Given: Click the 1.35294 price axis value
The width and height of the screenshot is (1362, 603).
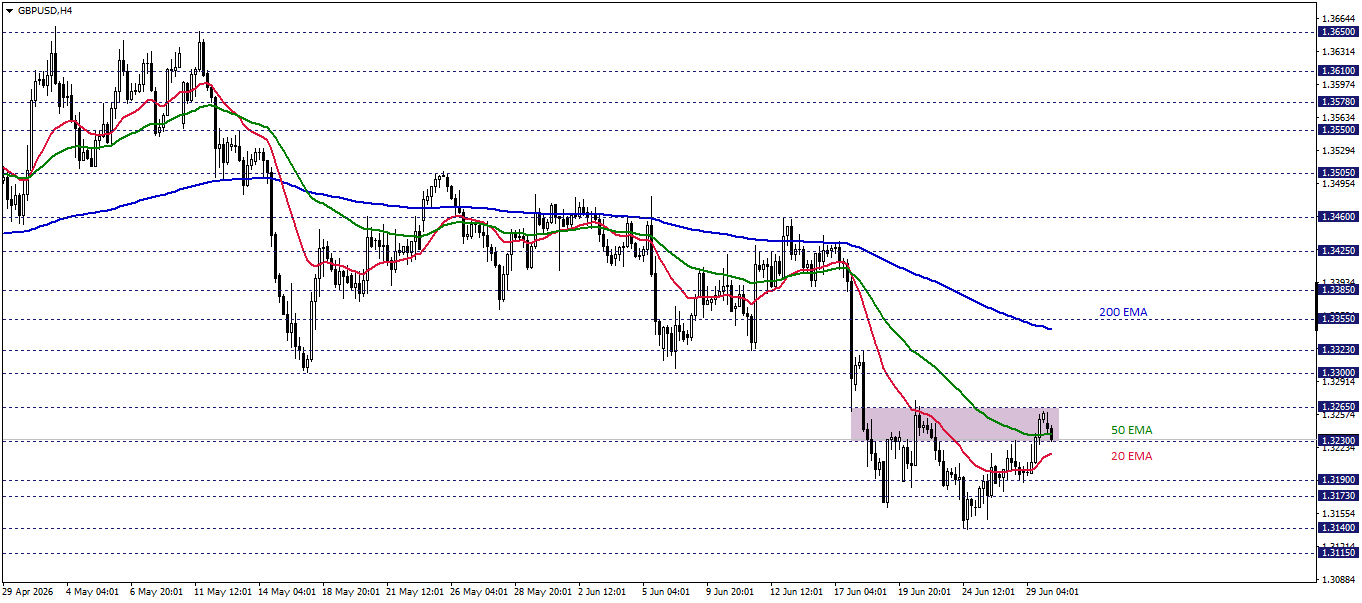Looking at the screenshot, I should [x=1338, y=150].
